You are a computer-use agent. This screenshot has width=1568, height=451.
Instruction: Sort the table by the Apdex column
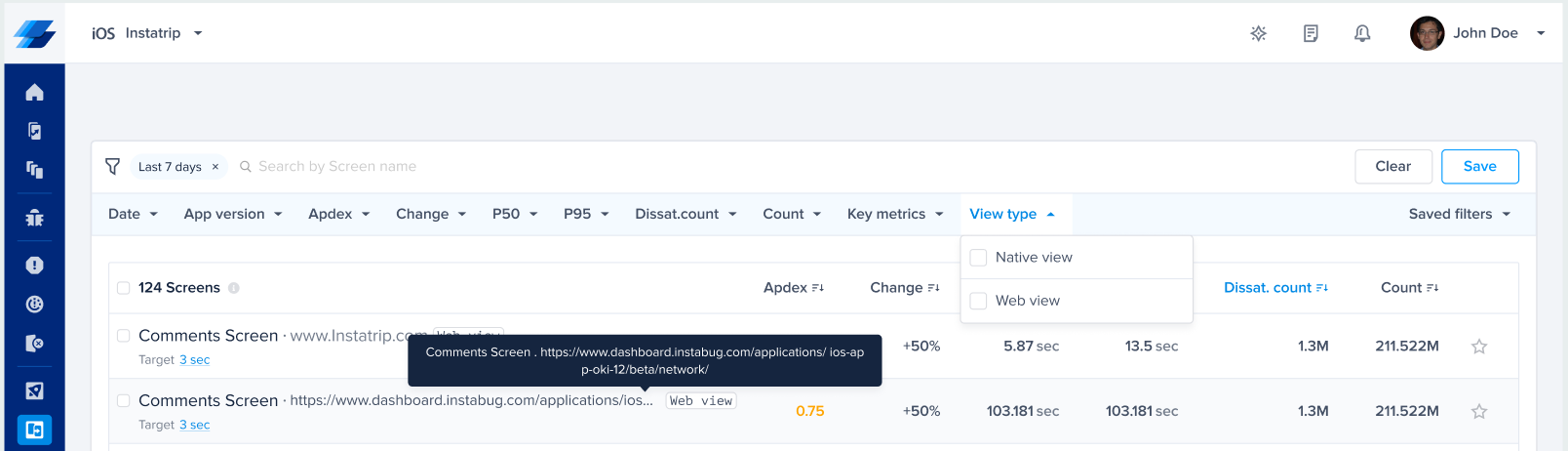794,288
